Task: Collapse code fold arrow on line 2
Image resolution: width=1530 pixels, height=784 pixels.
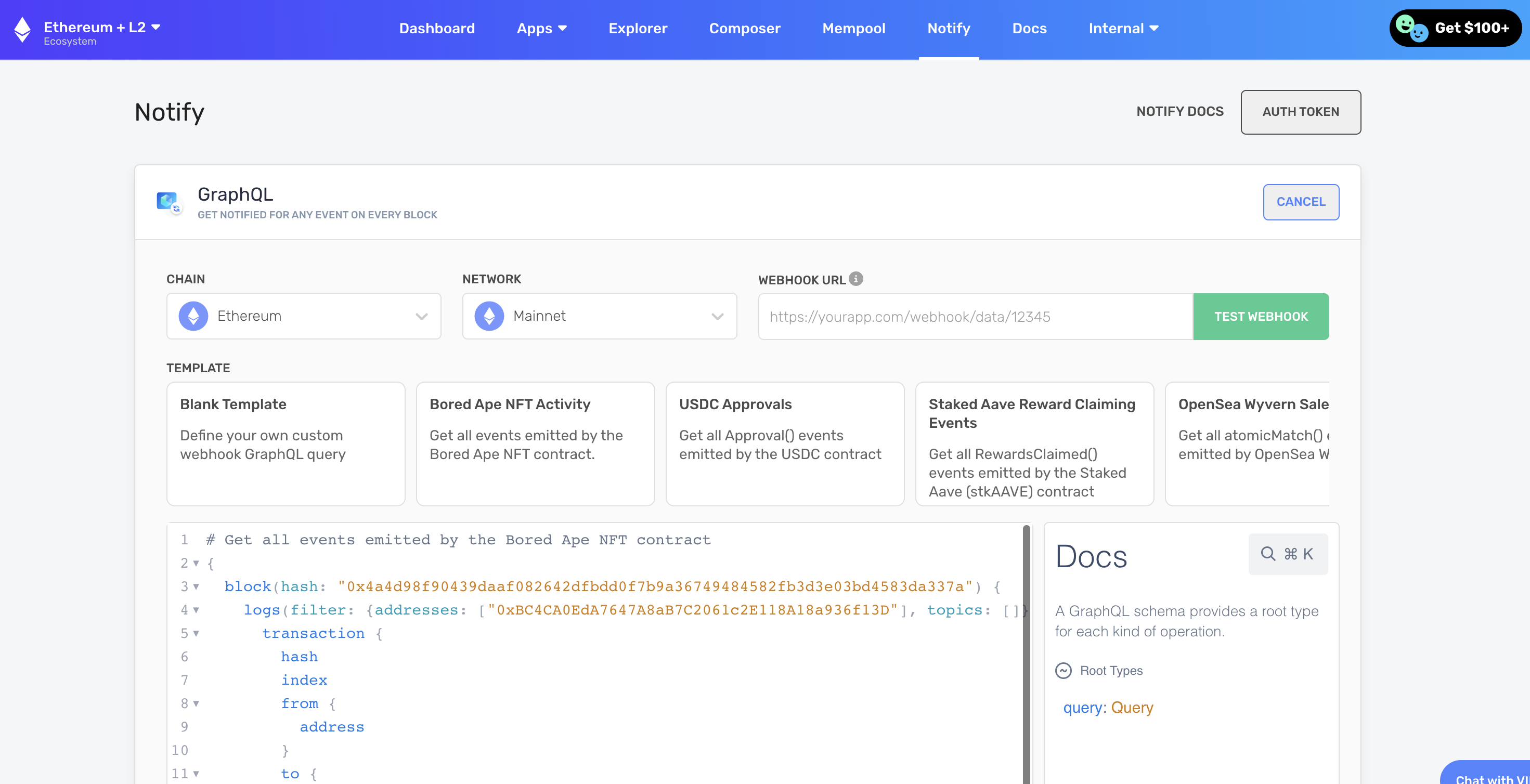Action: [196, 563]
